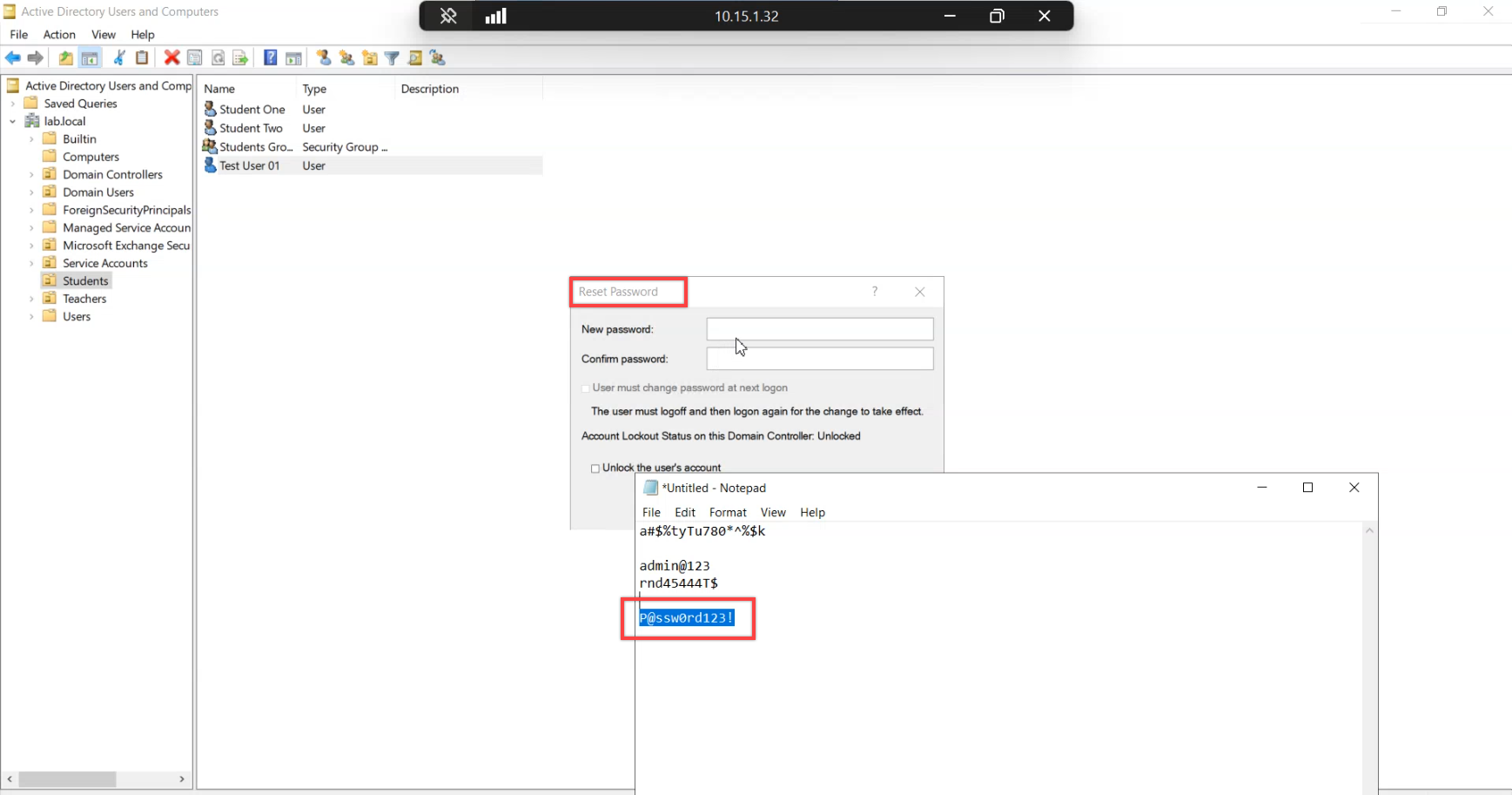This screenshot has height=795, width=1512.
Task: Restore down the remote session window
Action: click(x=997, y=16)
